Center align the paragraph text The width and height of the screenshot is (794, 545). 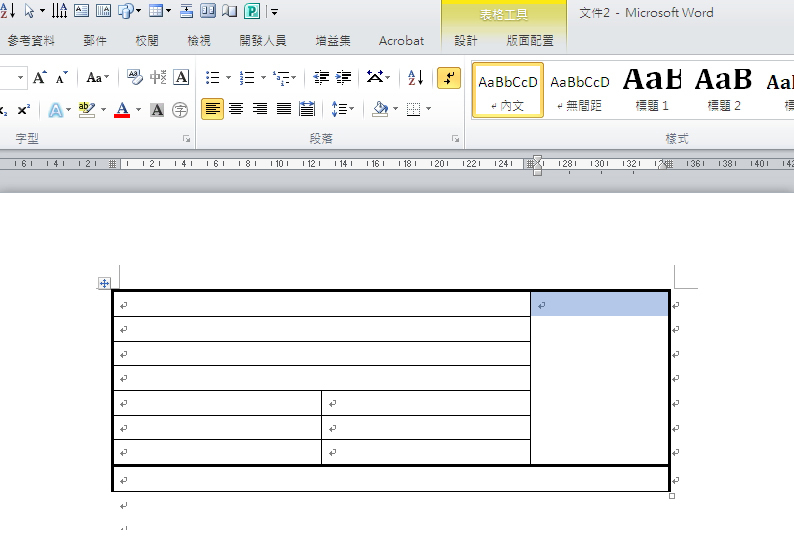click(x=236, y=108)
